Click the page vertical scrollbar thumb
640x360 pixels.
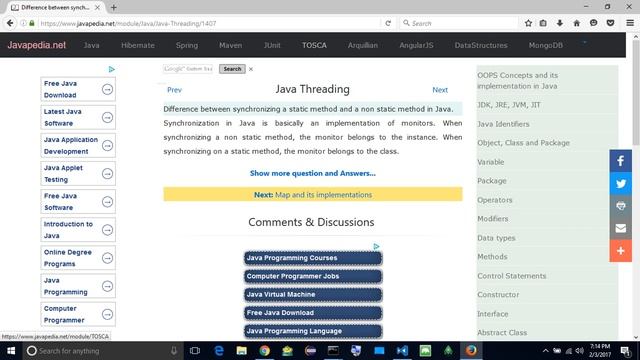[636, 92]
